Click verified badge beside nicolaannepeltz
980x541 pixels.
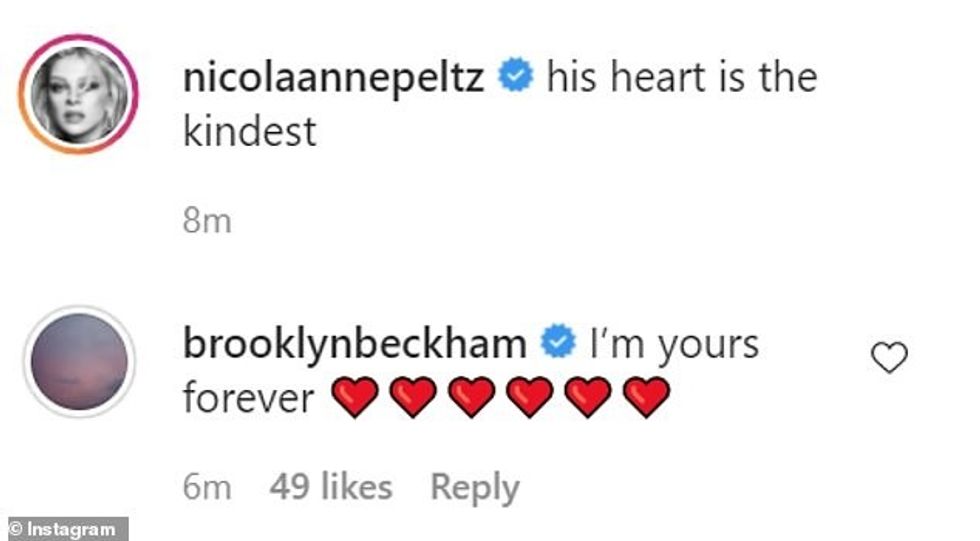pyautogui.click(x=515, y=78)
